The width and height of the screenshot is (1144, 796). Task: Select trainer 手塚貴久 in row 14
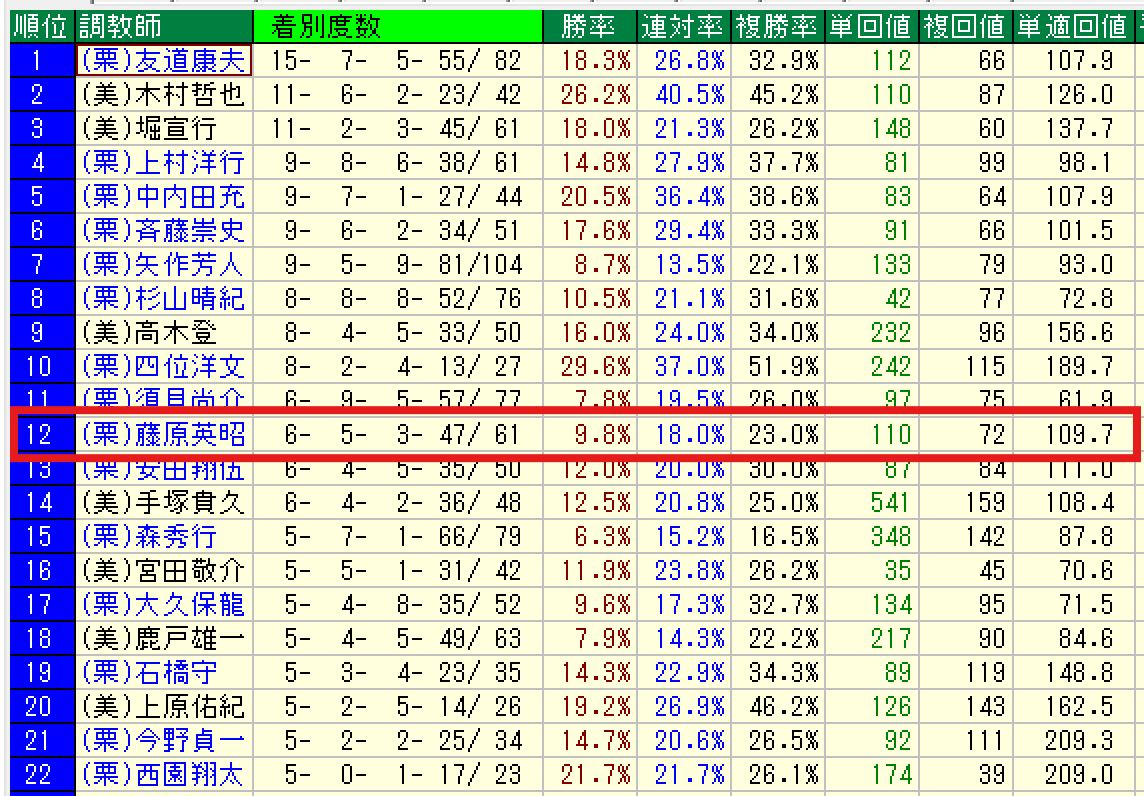pos(163,502)
